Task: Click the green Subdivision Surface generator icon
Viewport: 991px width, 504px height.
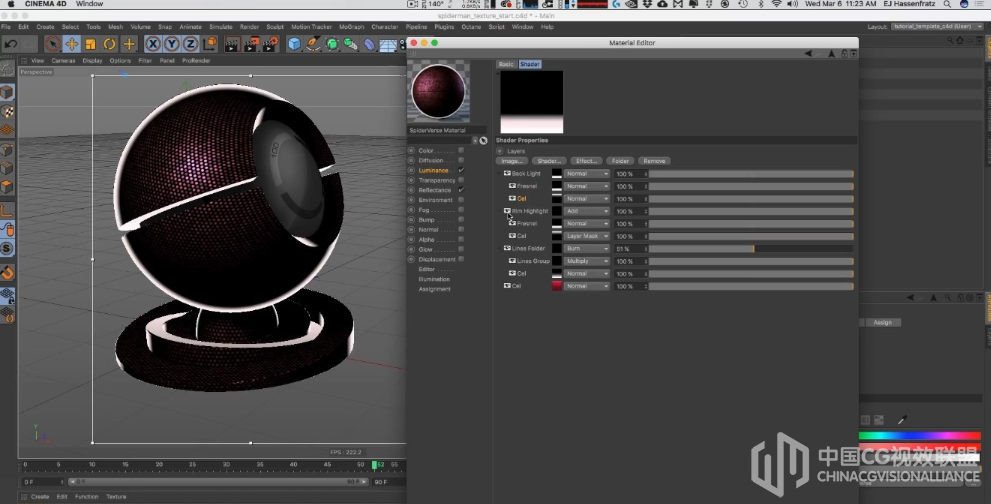Action: tap(332, 44)
